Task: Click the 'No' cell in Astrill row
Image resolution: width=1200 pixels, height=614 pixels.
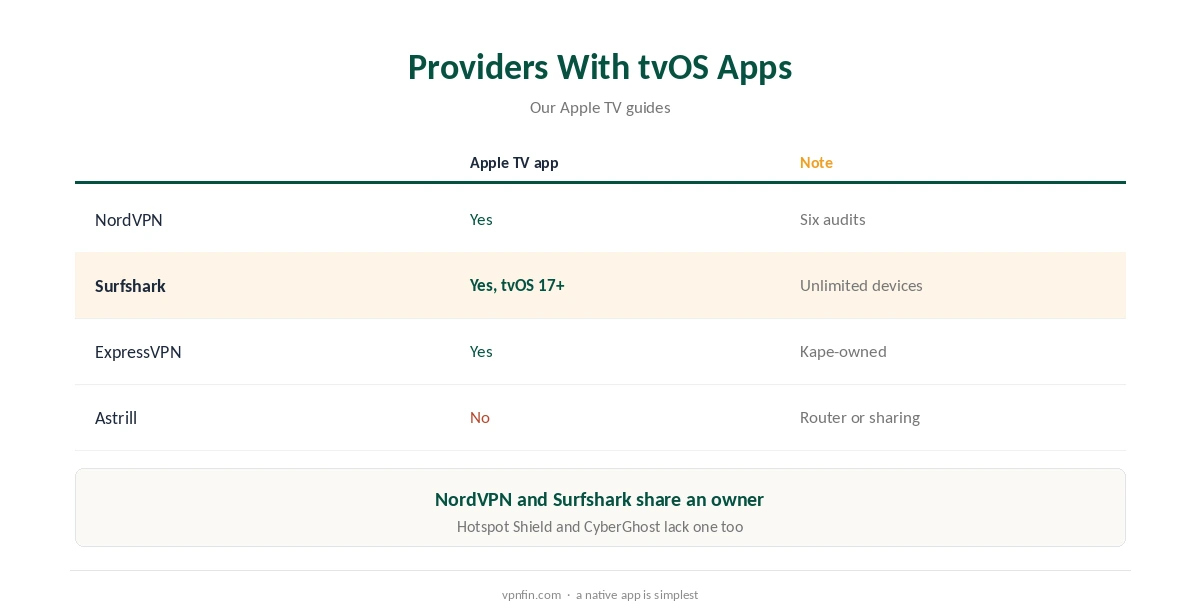Action: click(x=480, y=418)
